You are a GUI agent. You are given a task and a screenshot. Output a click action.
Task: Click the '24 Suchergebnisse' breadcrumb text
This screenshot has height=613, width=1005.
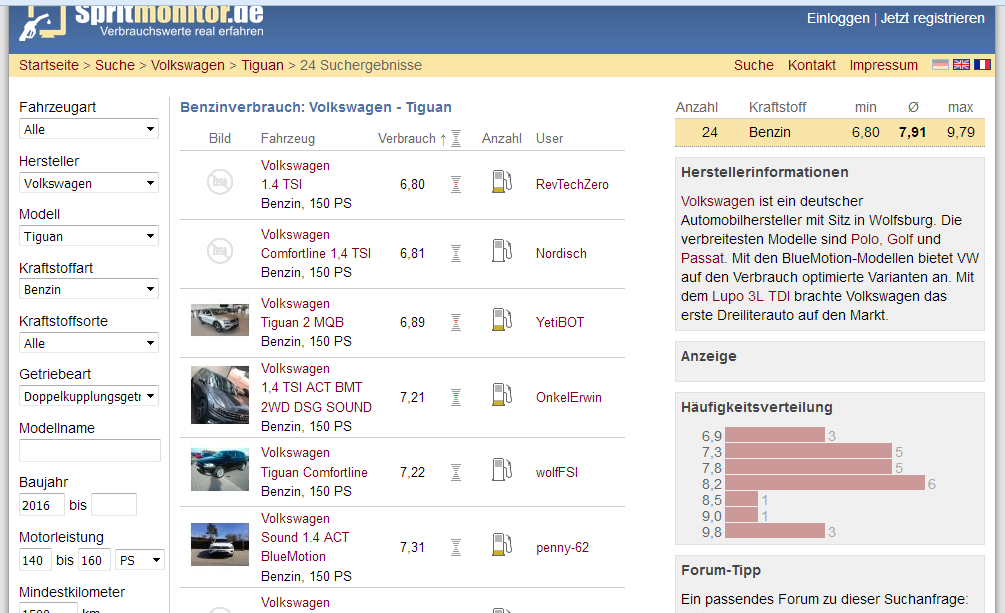pyautogui.click(x=361, y=65)
